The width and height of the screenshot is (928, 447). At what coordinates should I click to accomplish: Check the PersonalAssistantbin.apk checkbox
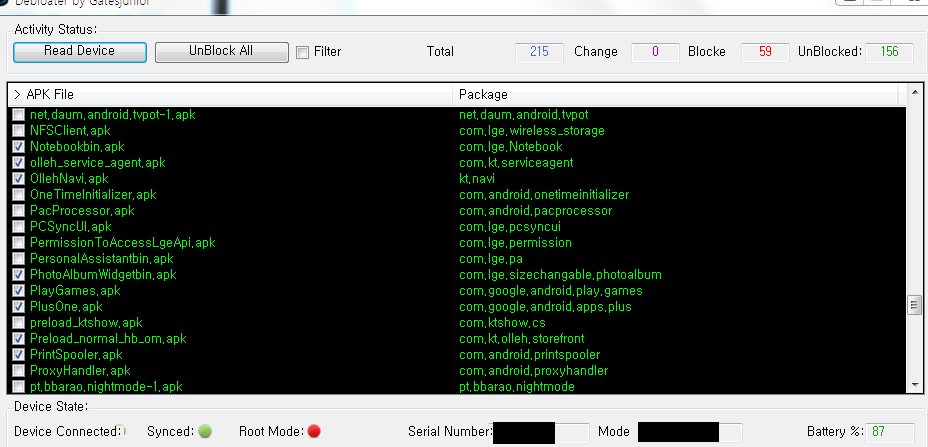coord(19,258)
